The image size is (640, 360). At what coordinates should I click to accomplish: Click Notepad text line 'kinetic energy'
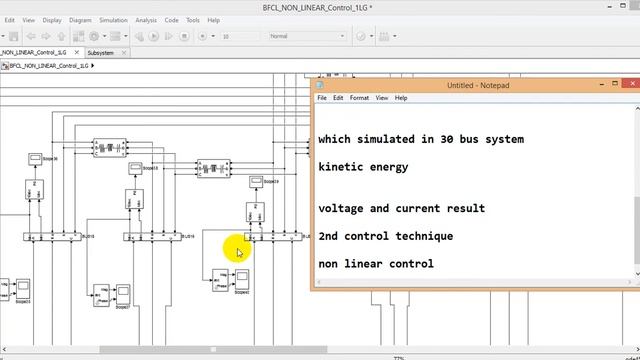point(363,167)
